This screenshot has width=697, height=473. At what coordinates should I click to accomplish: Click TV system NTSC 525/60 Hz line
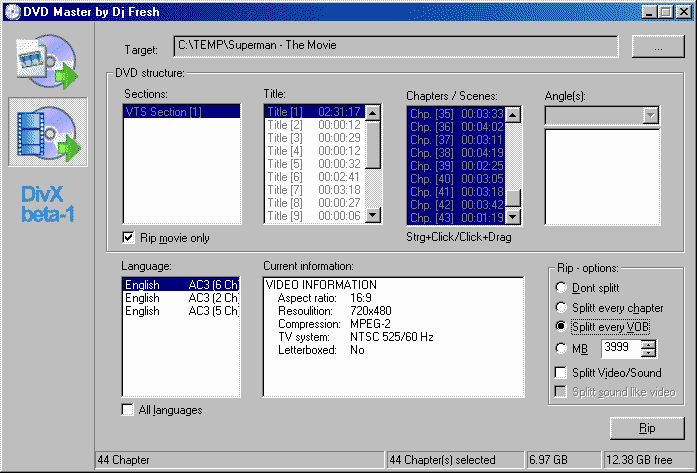point(356,337)
